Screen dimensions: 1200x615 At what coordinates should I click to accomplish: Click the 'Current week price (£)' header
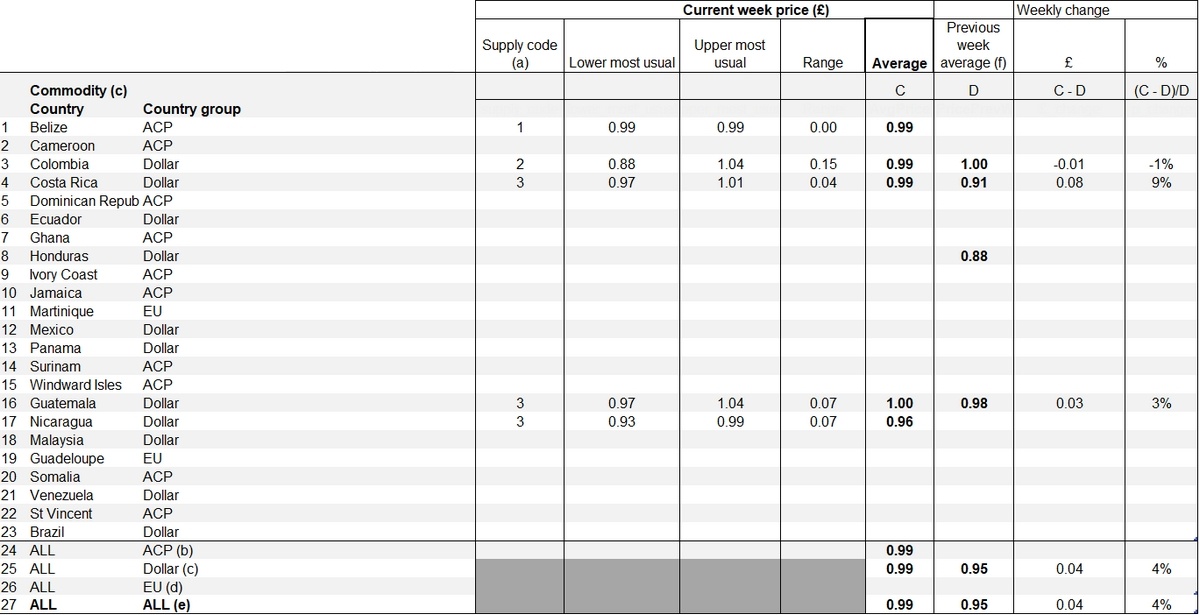coord(755,10)
